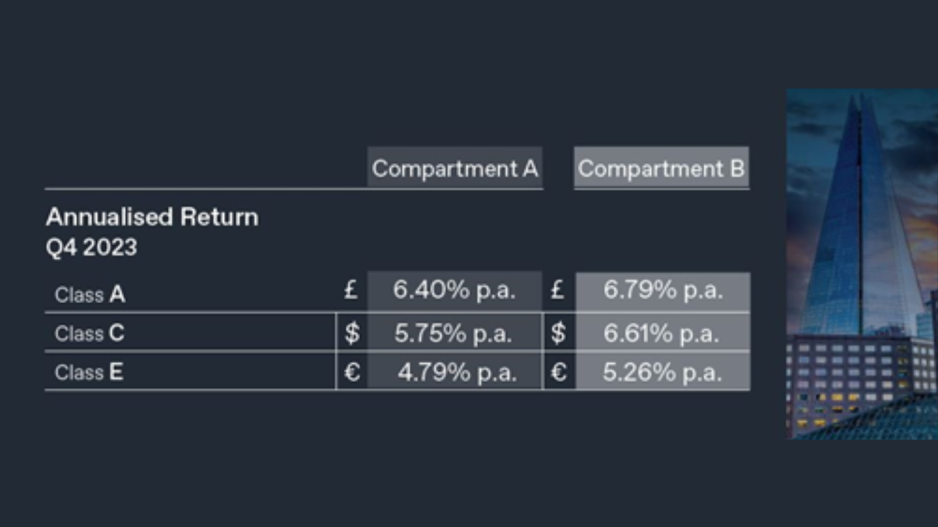Click the dollar symbol for Compartment B
938x527 pixels.
pos(559,333)
